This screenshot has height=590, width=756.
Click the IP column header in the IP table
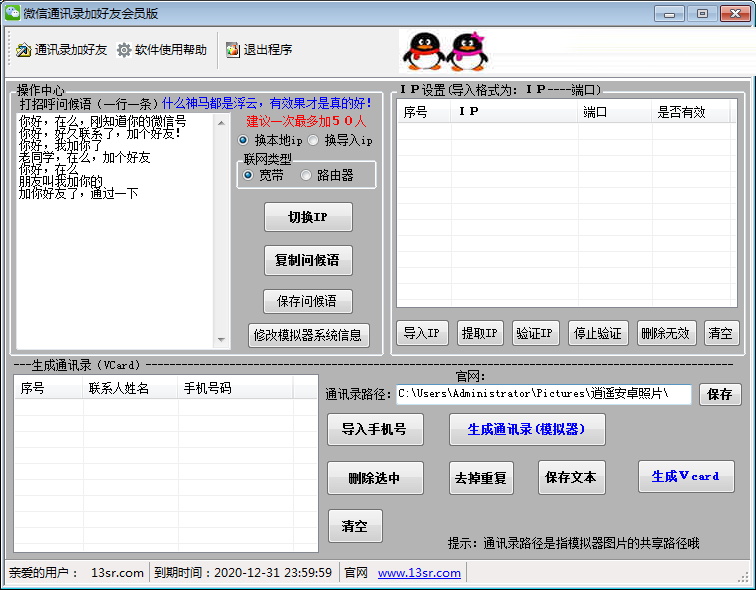point(514,112)
